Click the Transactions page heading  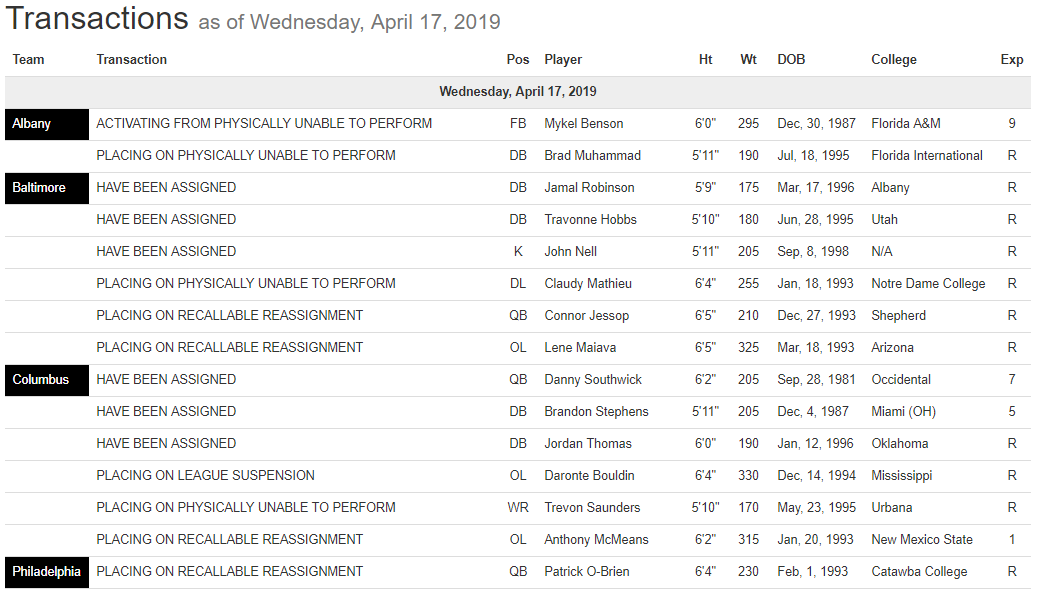click(x=97, y=18)
